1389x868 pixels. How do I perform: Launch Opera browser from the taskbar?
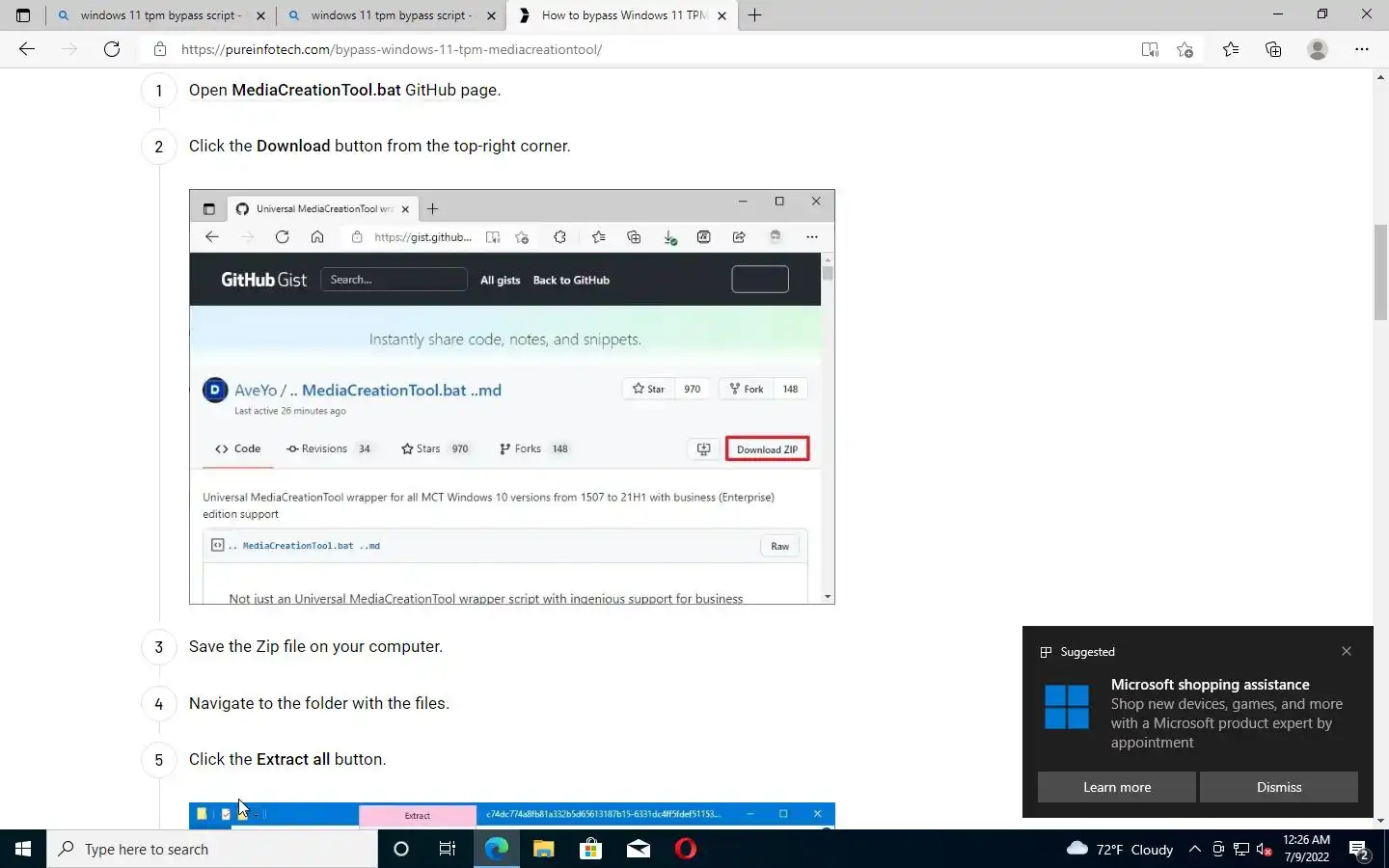point(686,849)
